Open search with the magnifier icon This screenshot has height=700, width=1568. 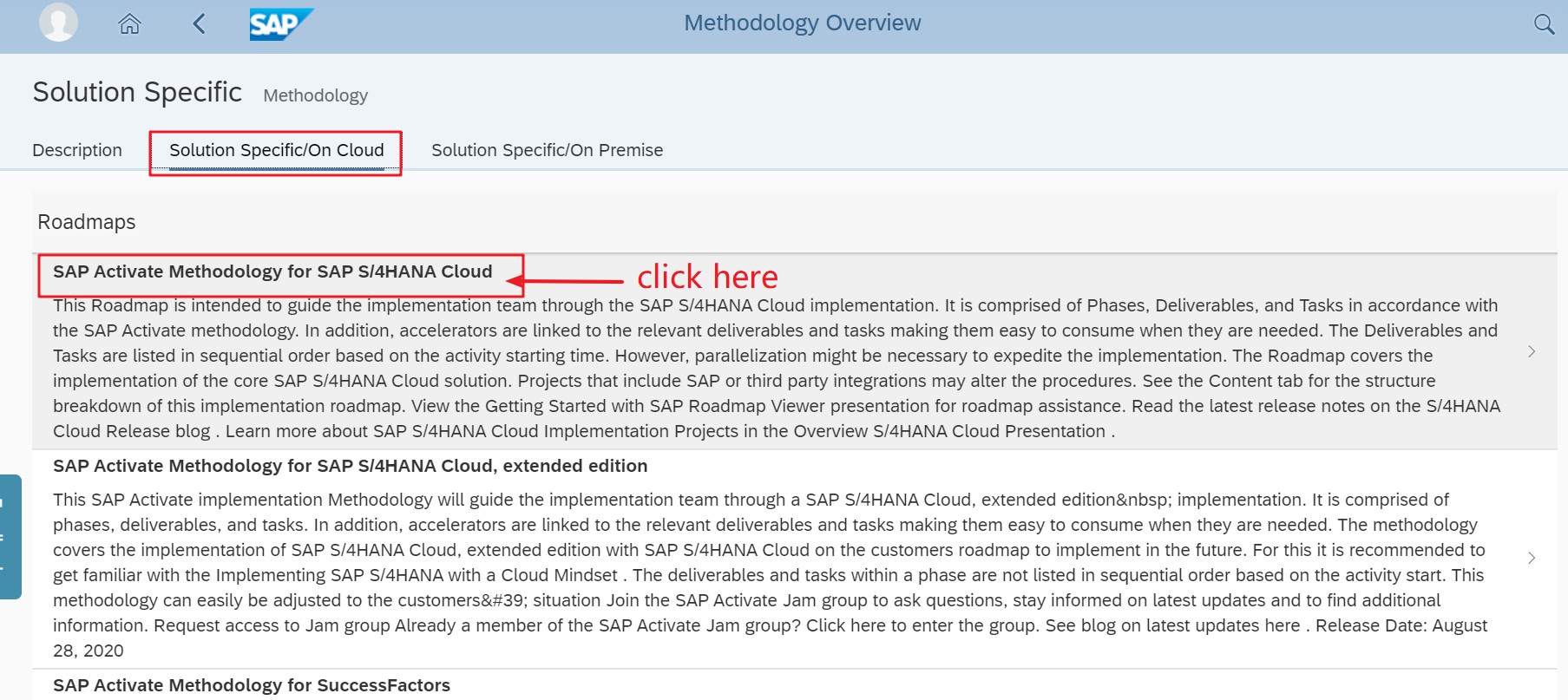pyautogui.click(x=1544, y=24)
